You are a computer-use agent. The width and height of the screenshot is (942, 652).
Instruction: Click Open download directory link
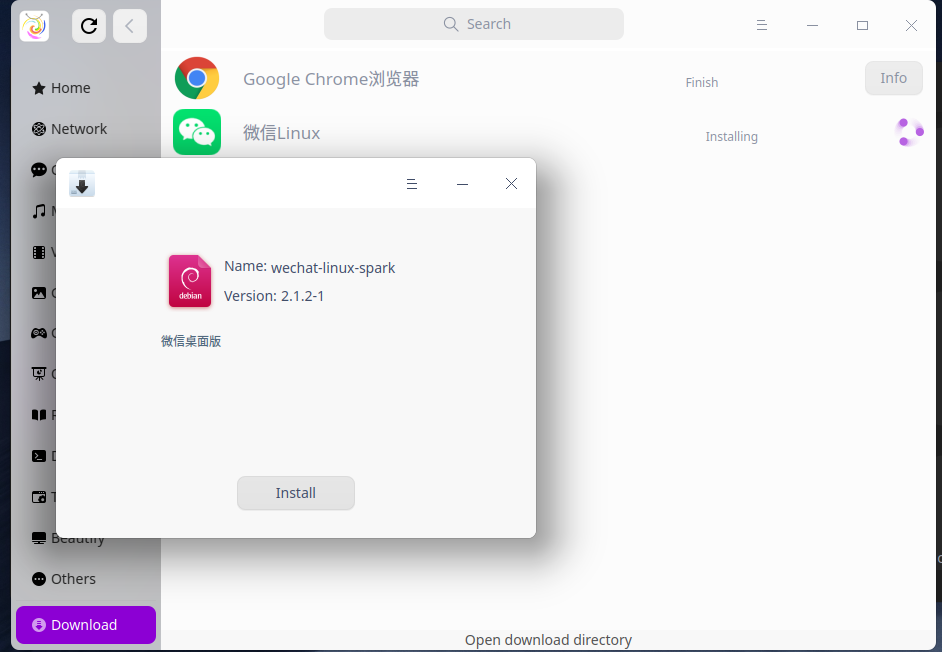tap(548, 640)
